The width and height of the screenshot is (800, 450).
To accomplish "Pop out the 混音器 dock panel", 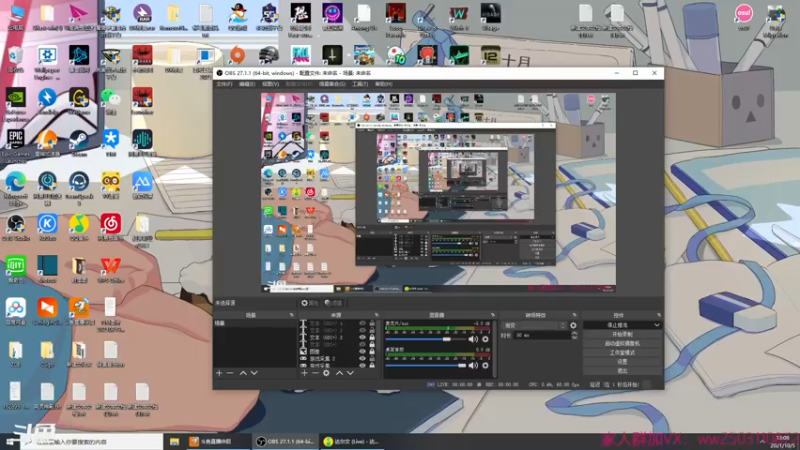I will 492,315.
